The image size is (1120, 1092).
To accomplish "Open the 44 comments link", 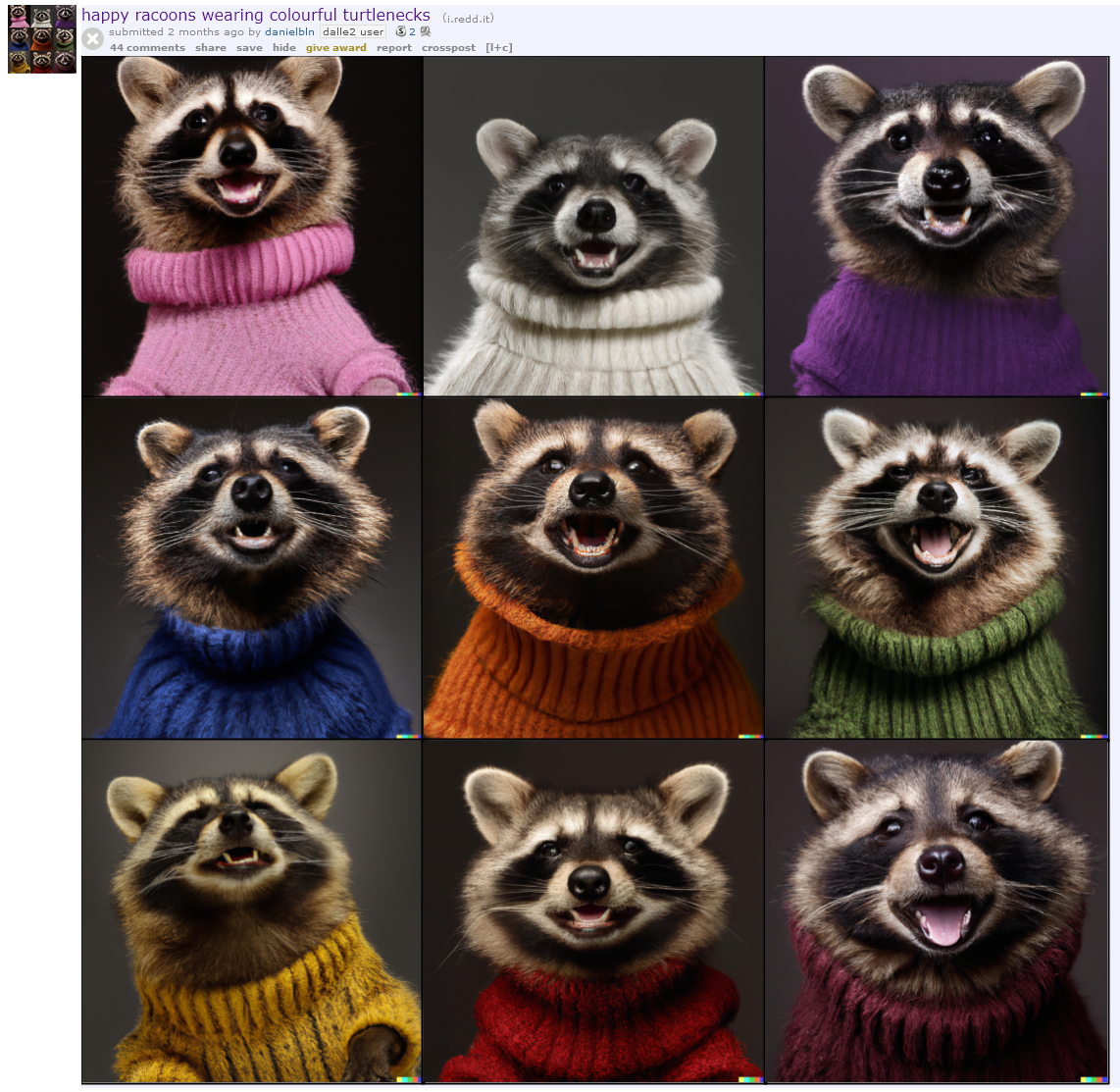I will 147,48.
